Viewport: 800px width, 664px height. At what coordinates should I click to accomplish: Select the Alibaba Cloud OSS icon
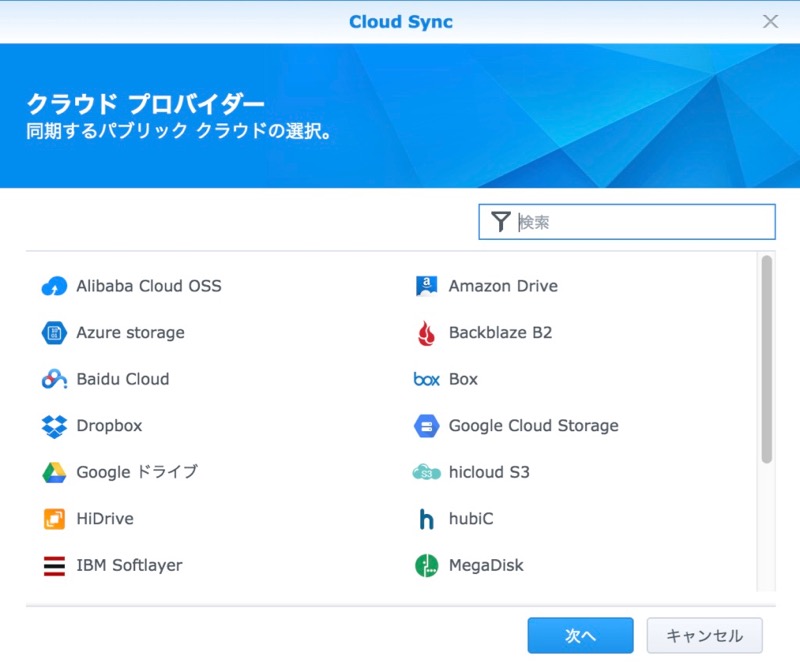54,286
